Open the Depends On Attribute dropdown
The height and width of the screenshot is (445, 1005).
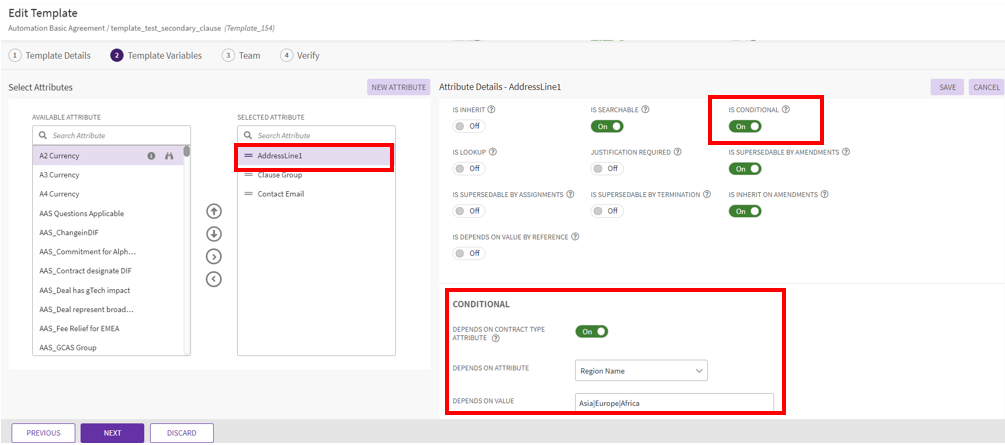[x=641, y=371]
